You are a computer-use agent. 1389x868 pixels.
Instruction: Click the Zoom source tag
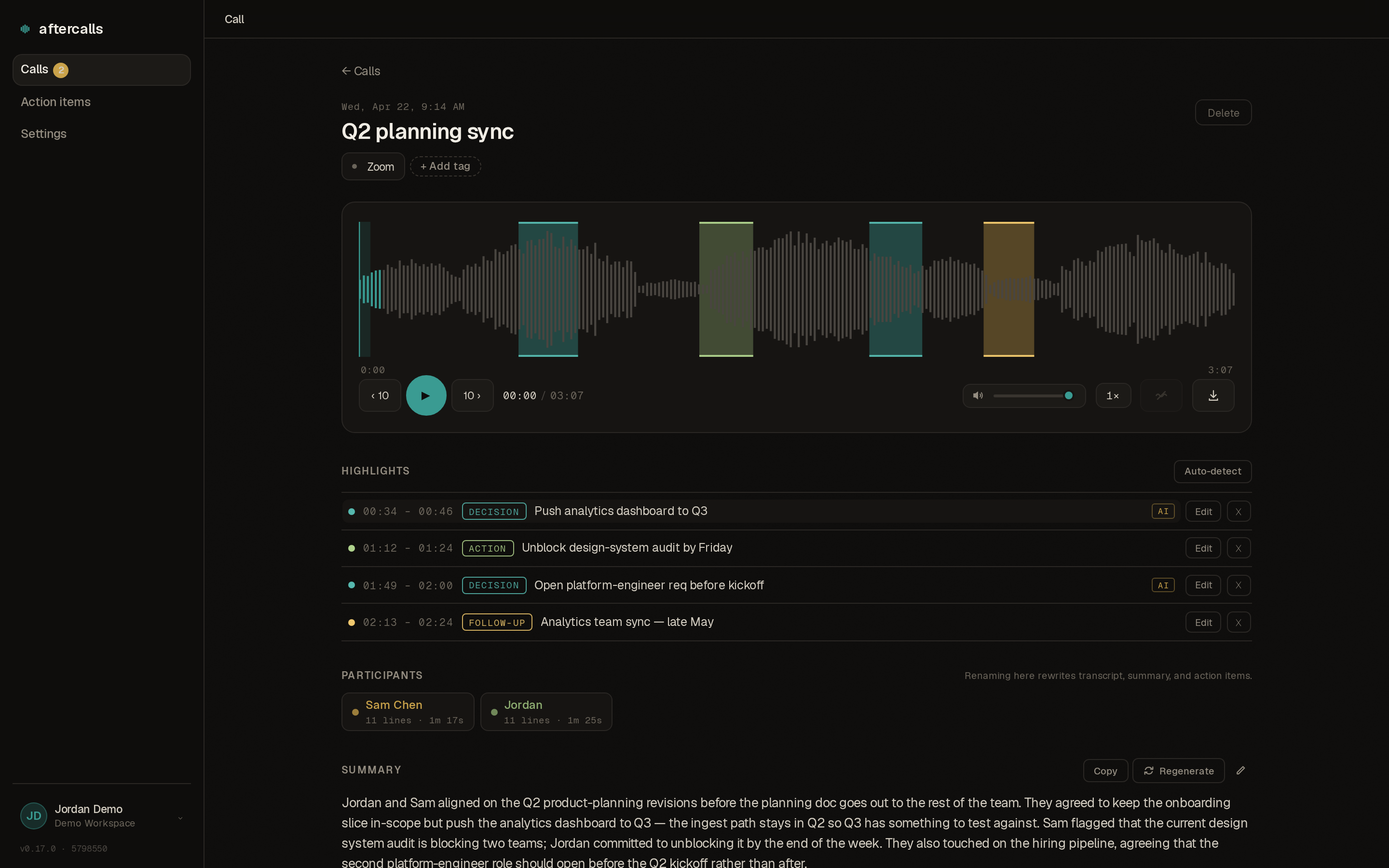(373, 166)
